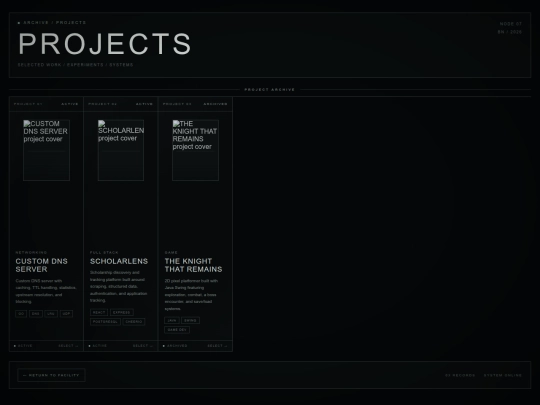The width and height of the screenshot is (540, 405).
Task: Click the ScholarLens description text
Action: click(118, 287)
